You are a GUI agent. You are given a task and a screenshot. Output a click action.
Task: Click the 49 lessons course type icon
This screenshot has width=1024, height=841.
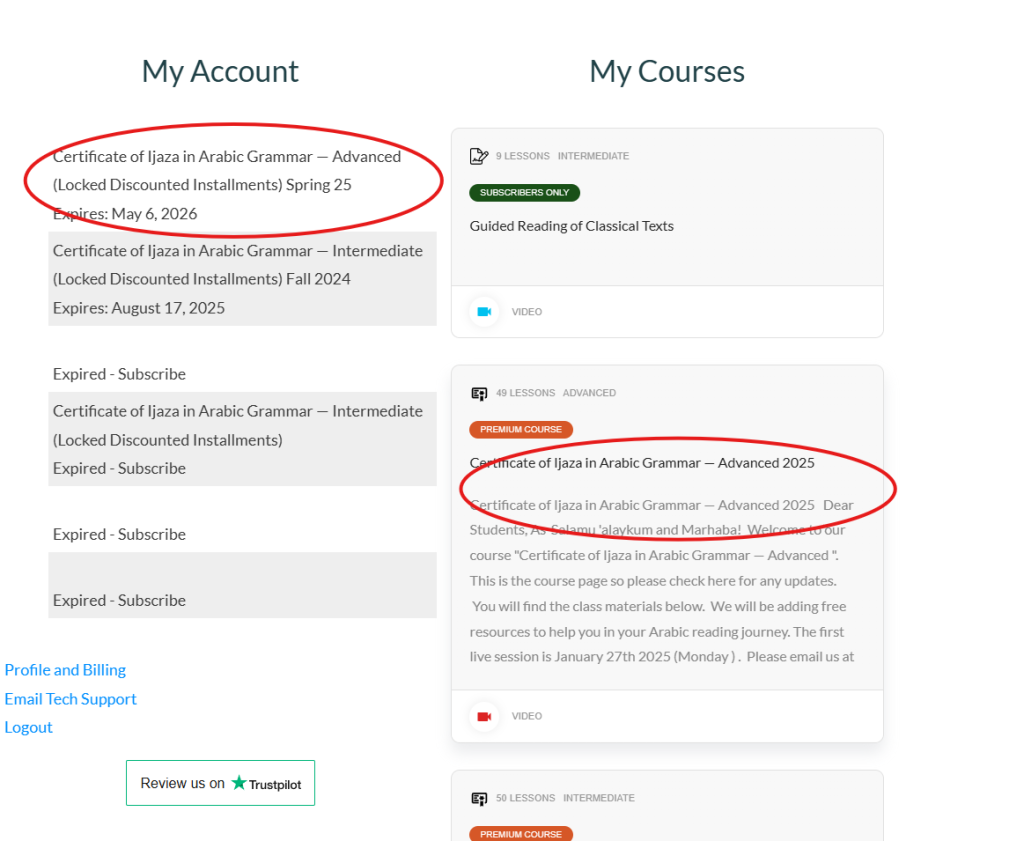click(479, 393)
